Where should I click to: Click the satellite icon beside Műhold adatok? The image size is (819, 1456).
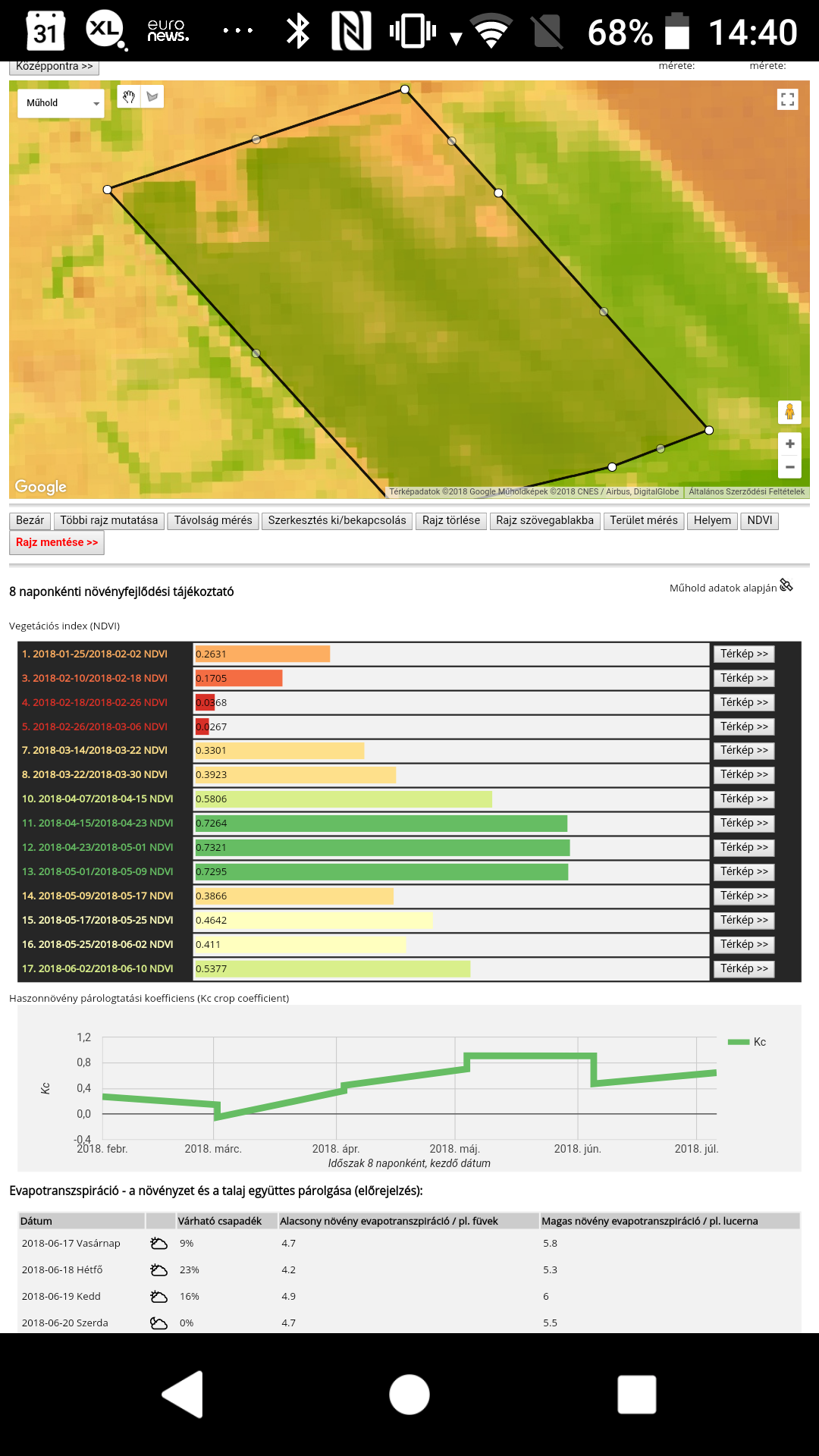pyautogui.click(x=786, y=585)
